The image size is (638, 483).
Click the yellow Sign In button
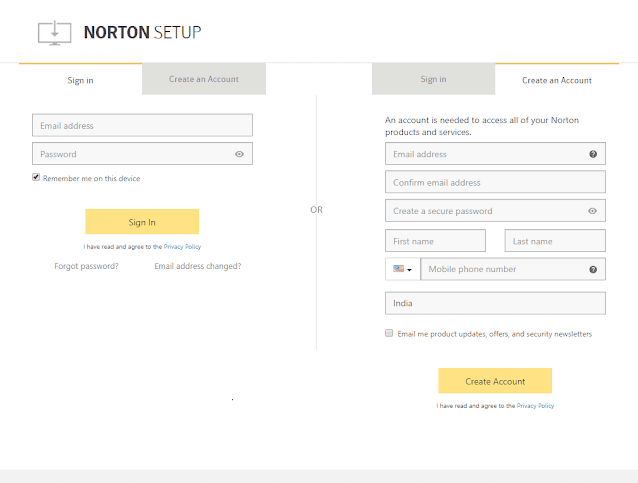pyautogui.click(x=142, y=222)
